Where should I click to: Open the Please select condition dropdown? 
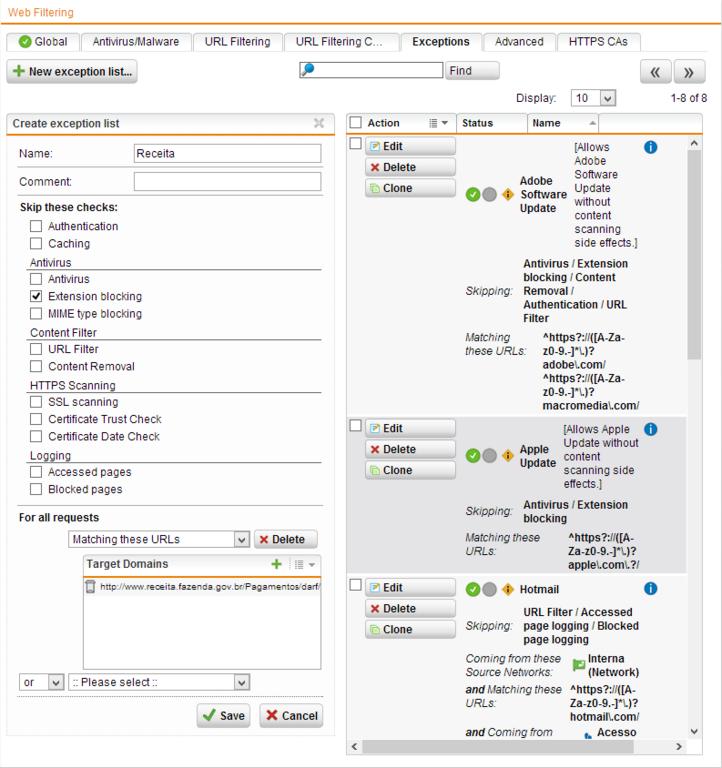(x=159, y=682)
